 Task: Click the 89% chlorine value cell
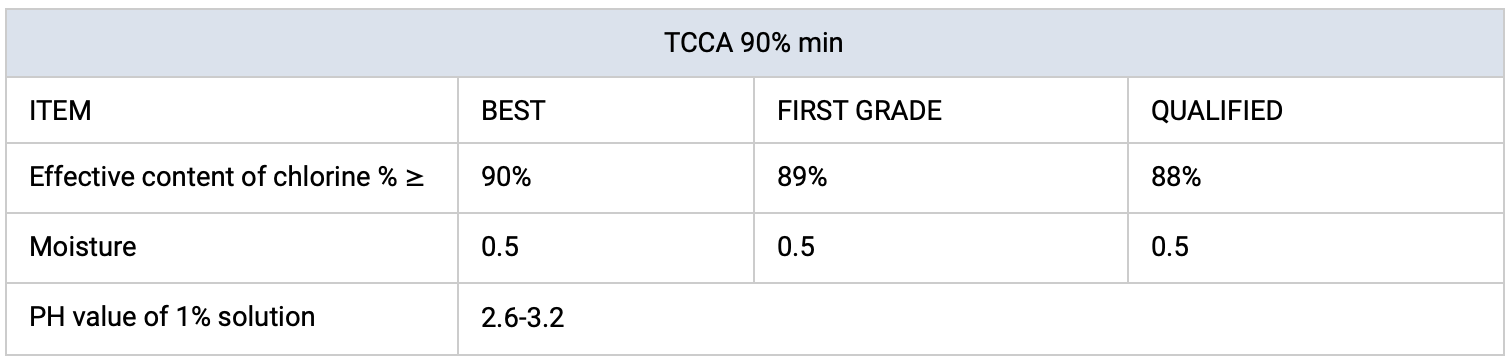pos(940,179)
